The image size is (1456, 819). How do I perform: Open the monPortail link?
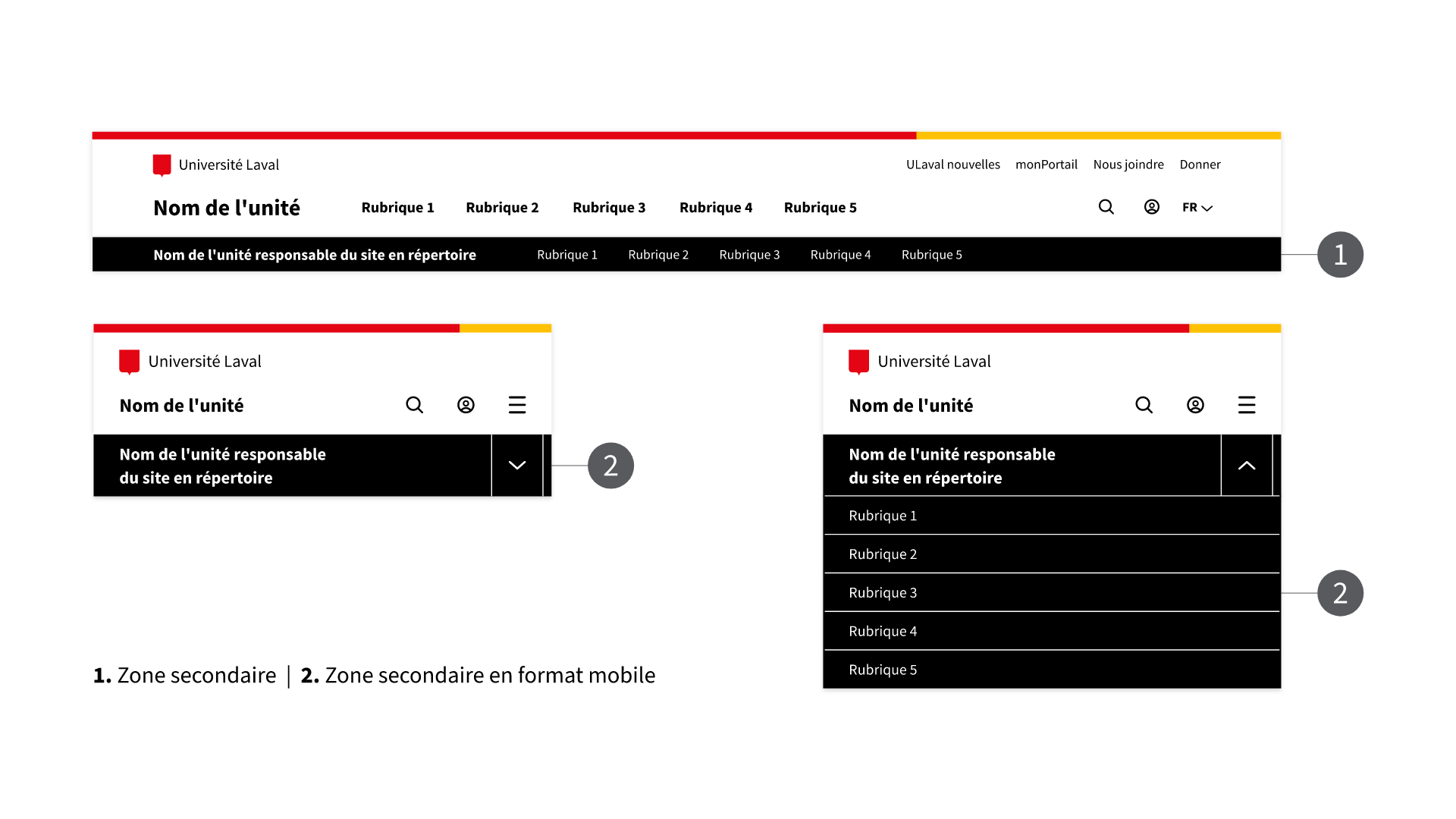[1046, 165]
